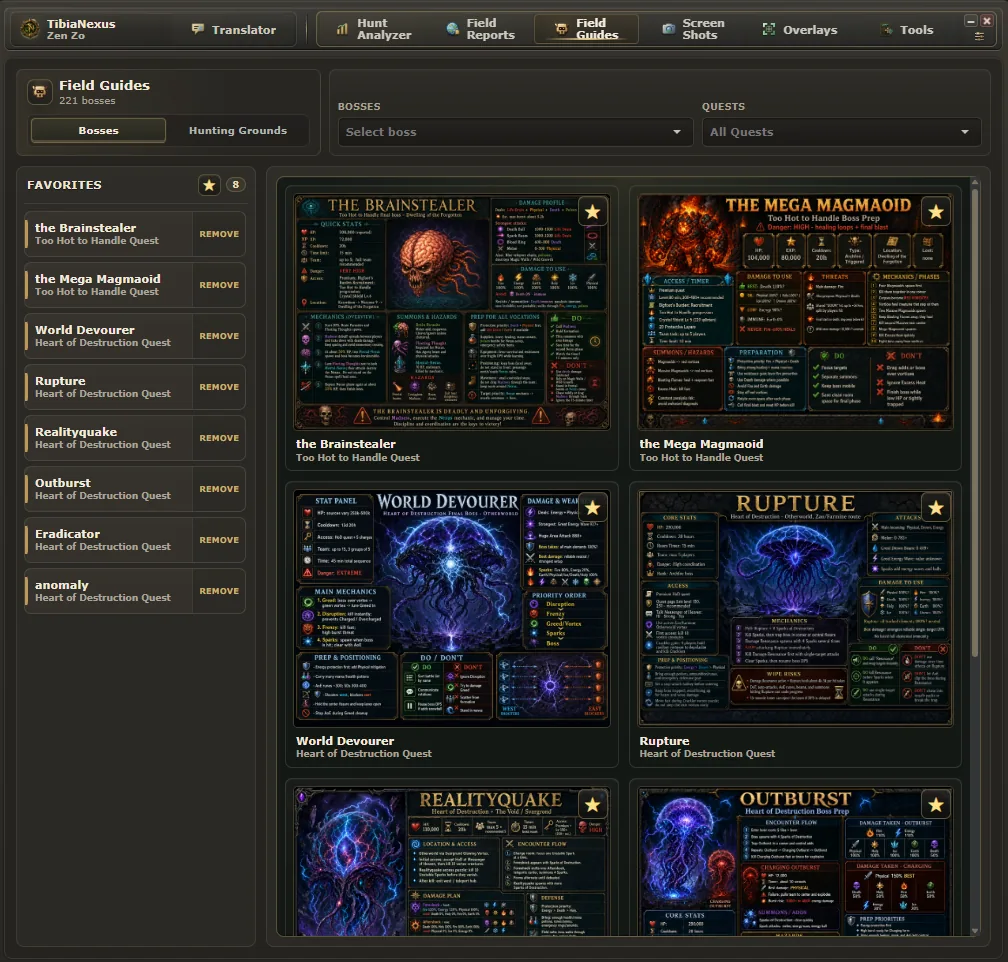The height and width of the screenshot is (962, 1008).
Task: Click the scrollbar up arrow
Action: 975,183
